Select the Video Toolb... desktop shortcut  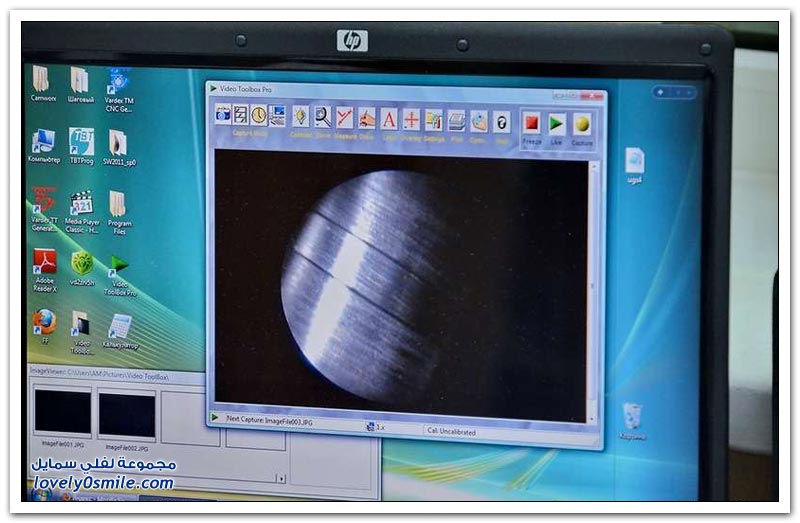82,332
